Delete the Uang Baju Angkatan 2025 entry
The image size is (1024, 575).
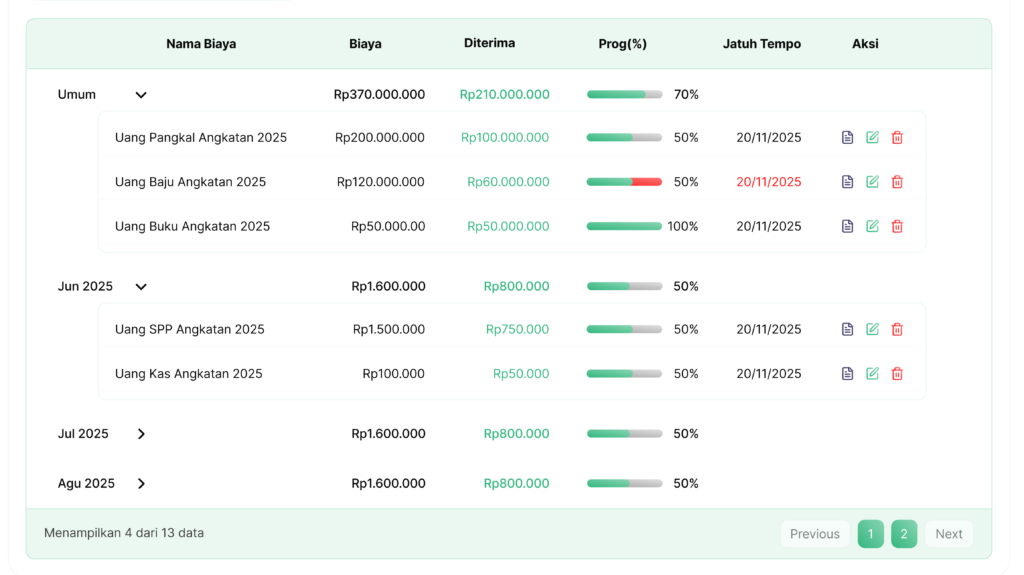(x=897, y=182)
